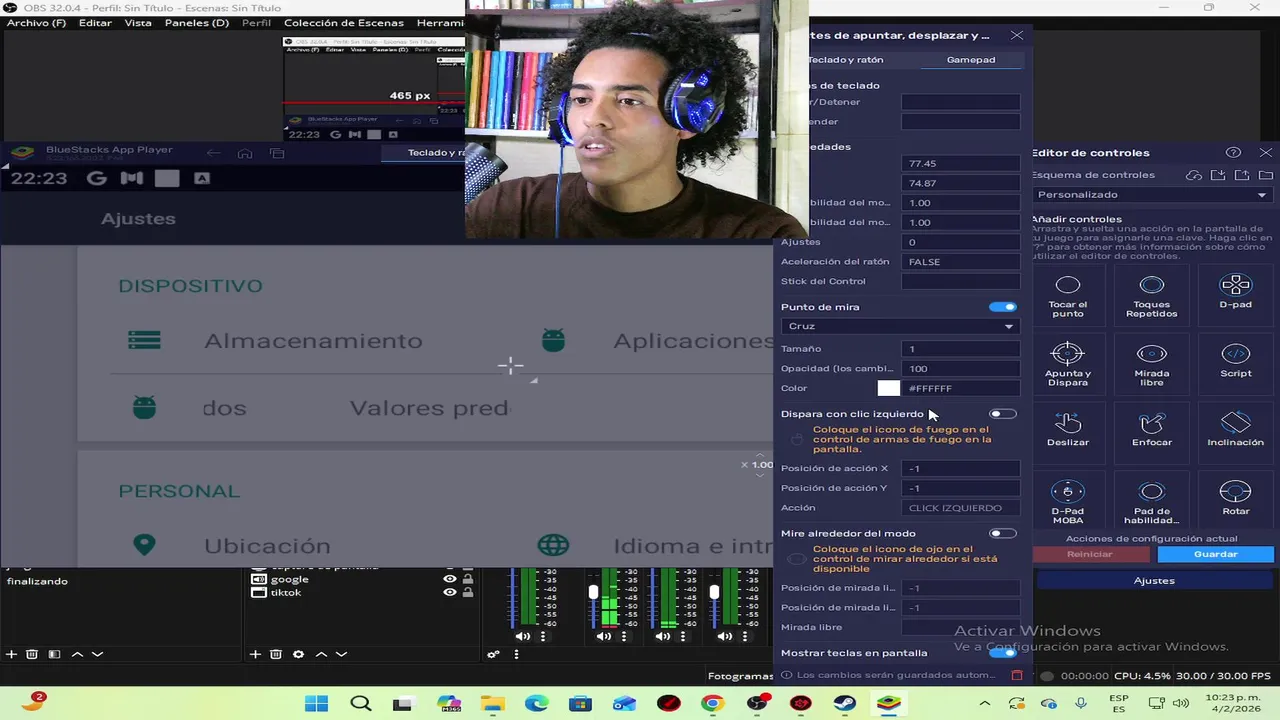The height and width of the screenshot is (720, 1280).
Task: Add a new OBS scene
Action: (11, 654)
